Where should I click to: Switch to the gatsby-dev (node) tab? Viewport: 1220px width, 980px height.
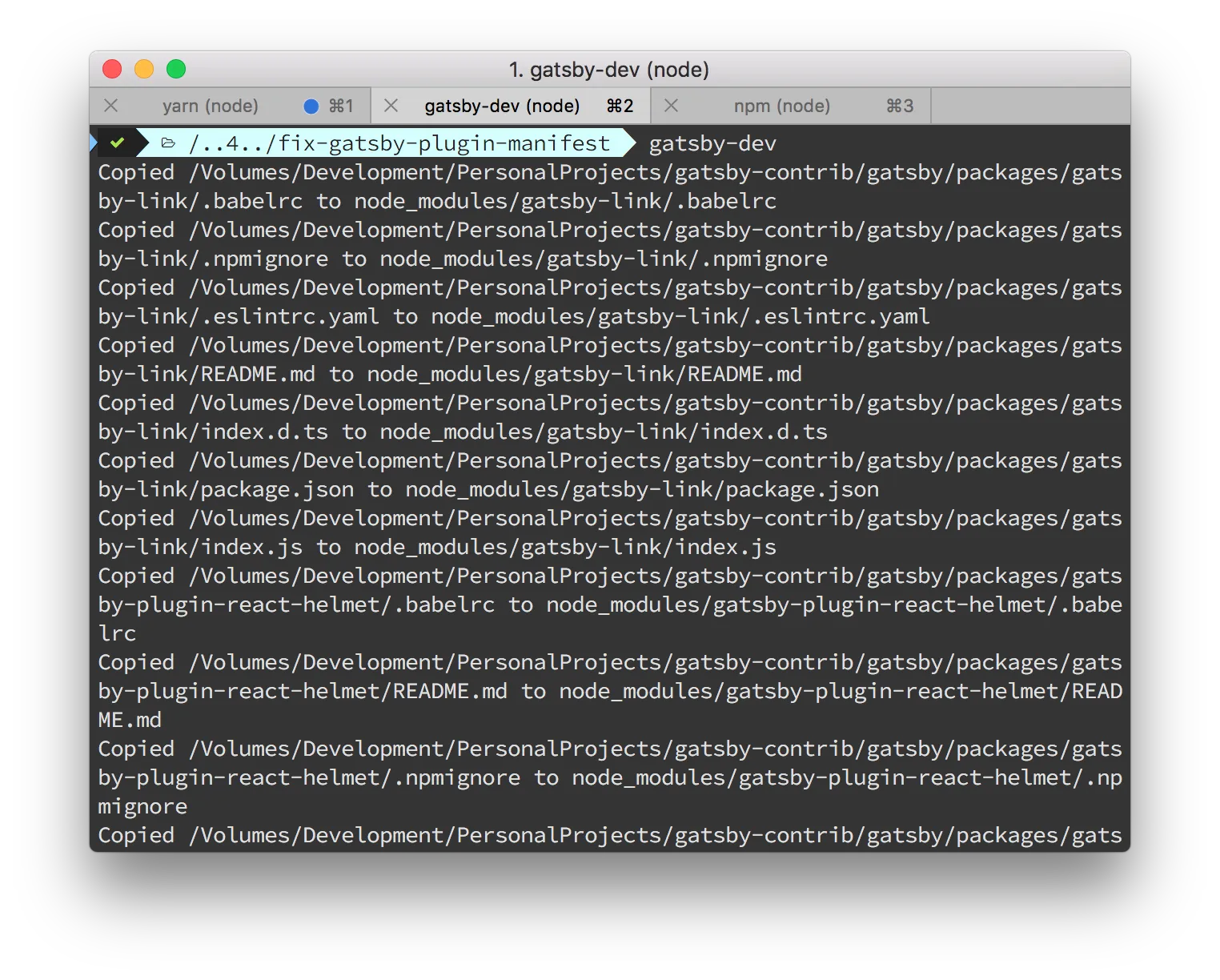pos(512,106)
